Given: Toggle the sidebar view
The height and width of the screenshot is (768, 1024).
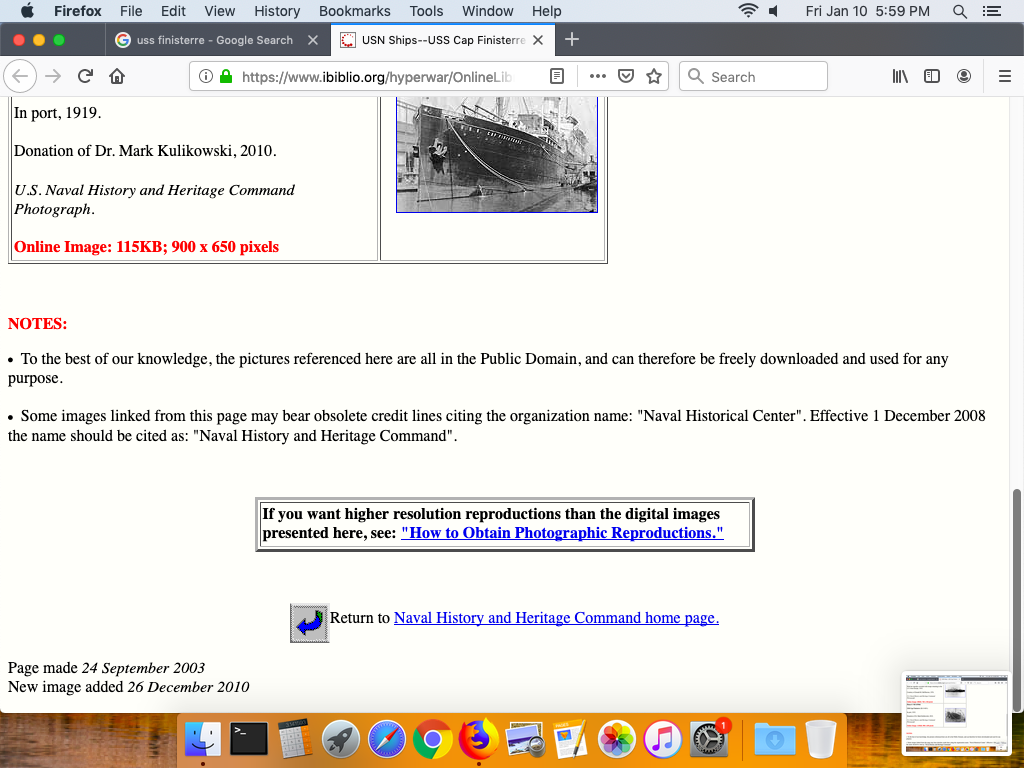Looking at the screenshot, I should point(932,77).
